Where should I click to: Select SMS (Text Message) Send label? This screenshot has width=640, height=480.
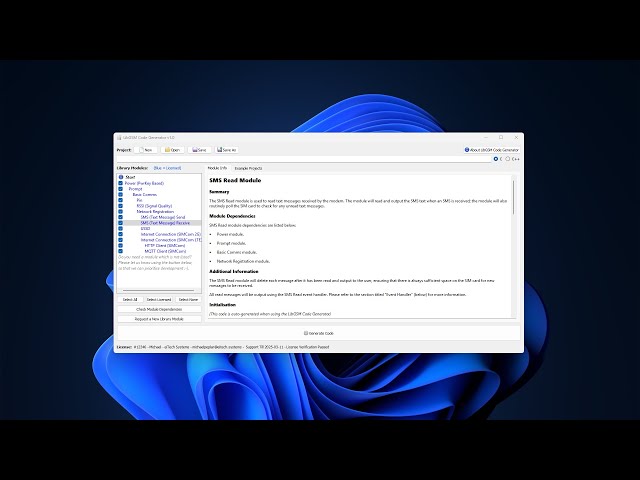(x=163, y=217)
